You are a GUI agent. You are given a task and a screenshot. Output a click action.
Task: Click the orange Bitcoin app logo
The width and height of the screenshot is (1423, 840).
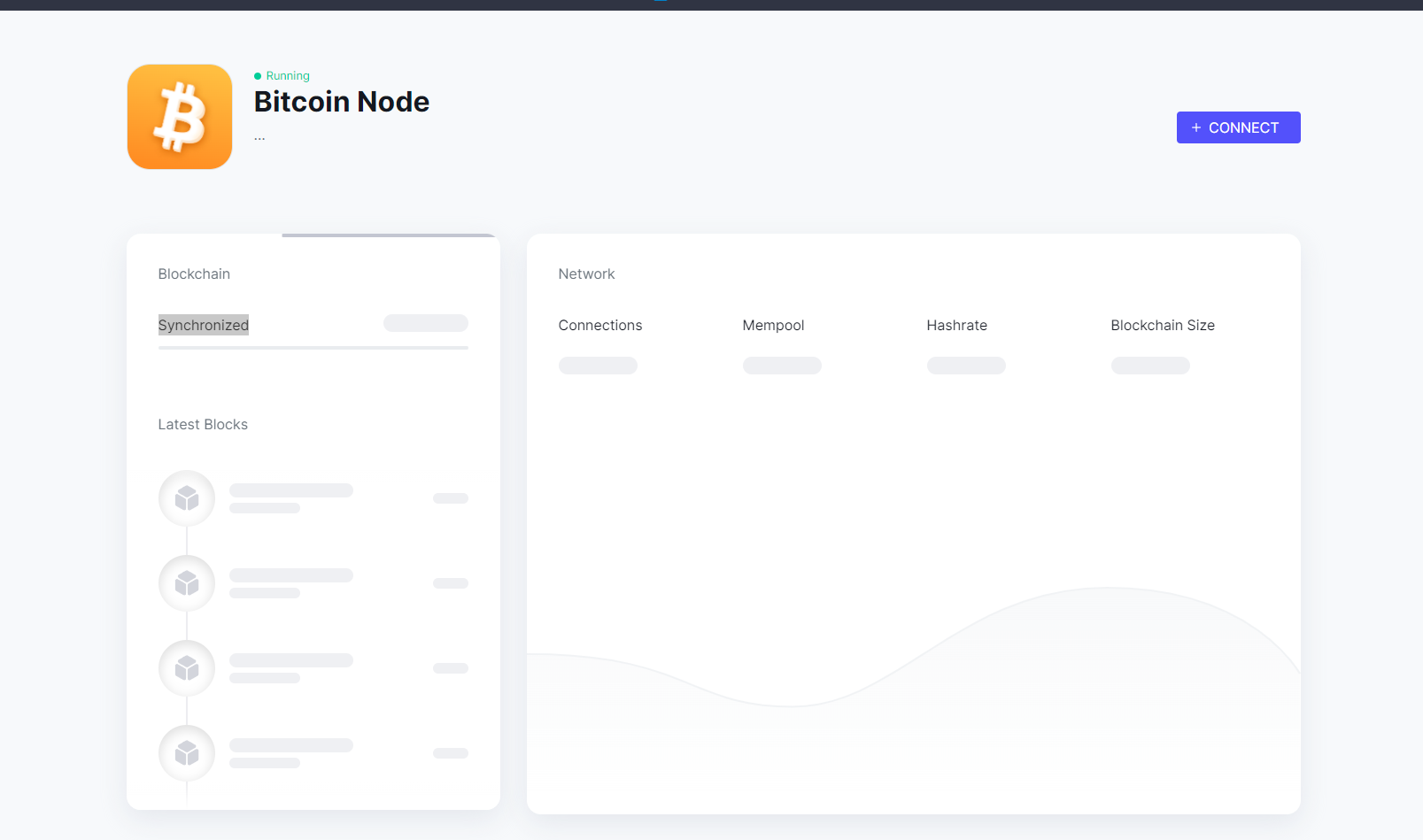180,117
